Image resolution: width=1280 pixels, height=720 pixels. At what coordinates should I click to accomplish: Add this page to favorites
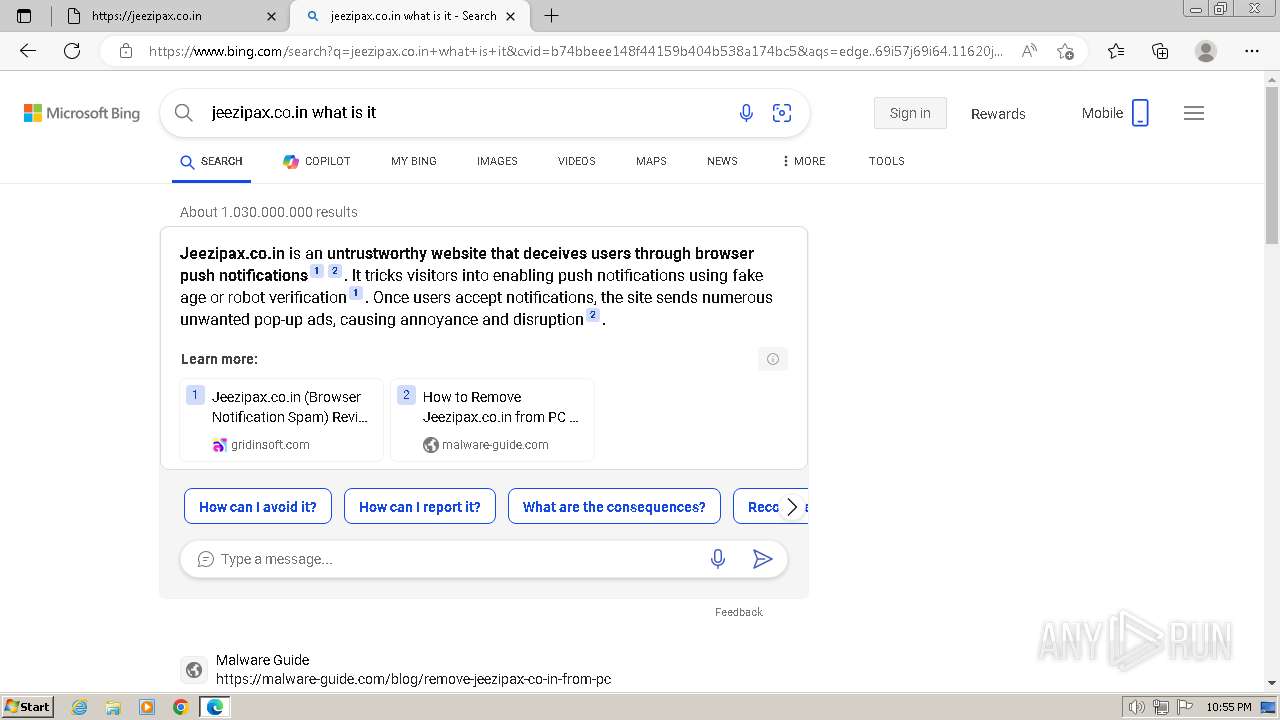point(1065,51)
